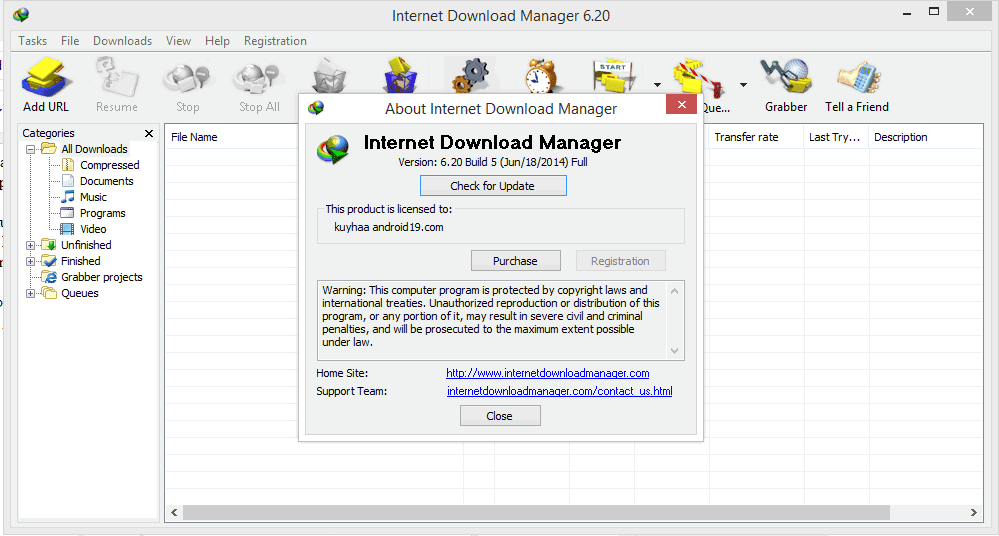Click the large IDM globe logo in About
The image size is (999, 536).
333,150
